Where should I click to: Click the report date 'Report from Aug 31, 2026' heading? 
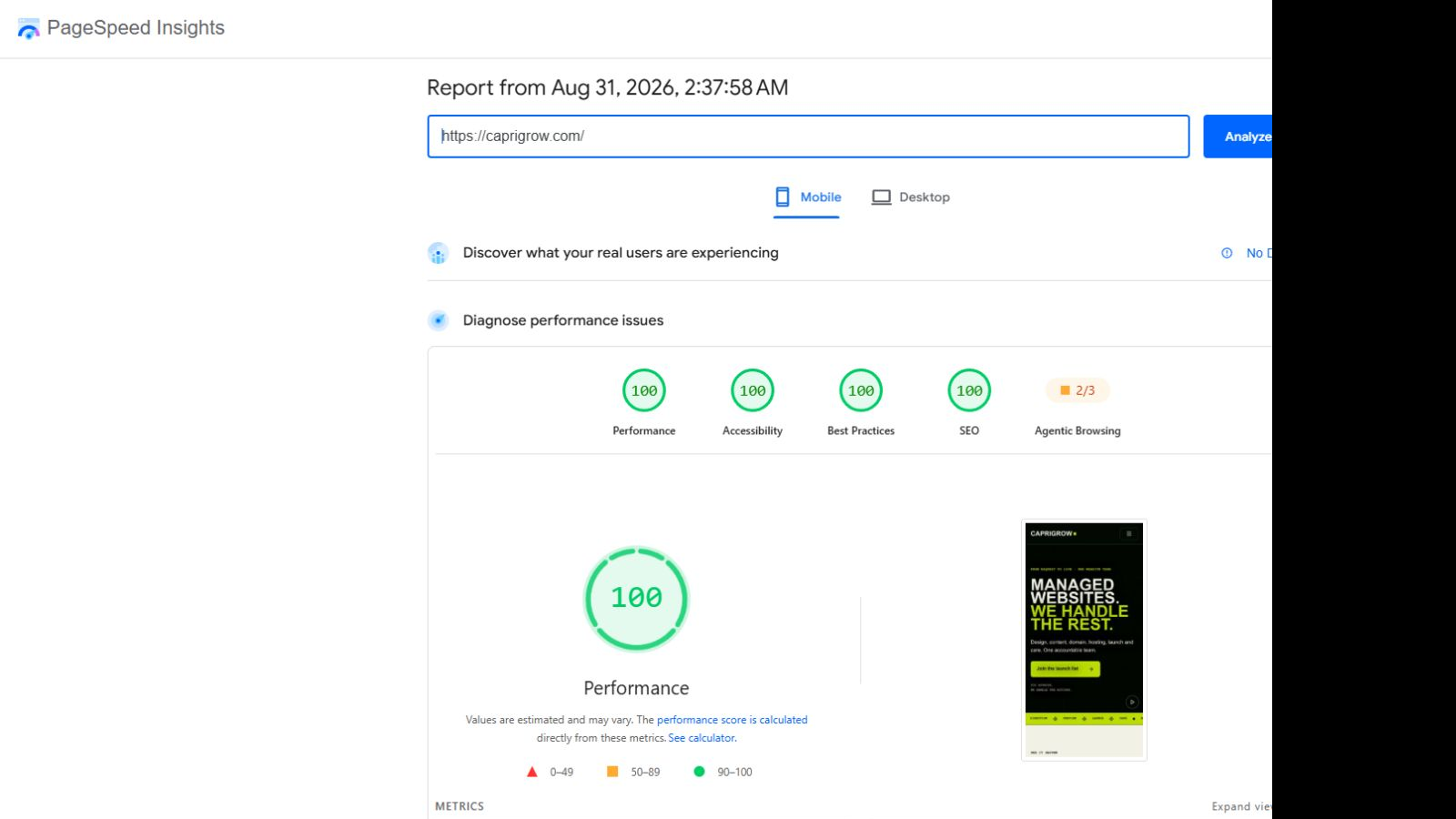click(607, 87)
